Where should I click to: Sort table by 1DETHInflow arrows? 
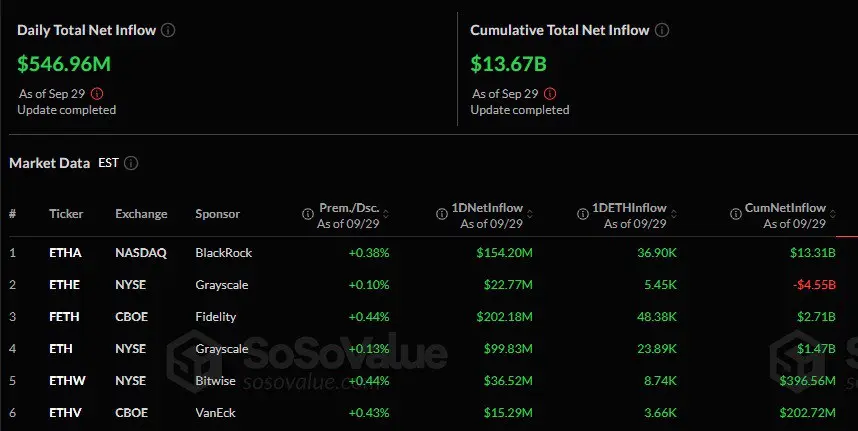tap(673, 214)
